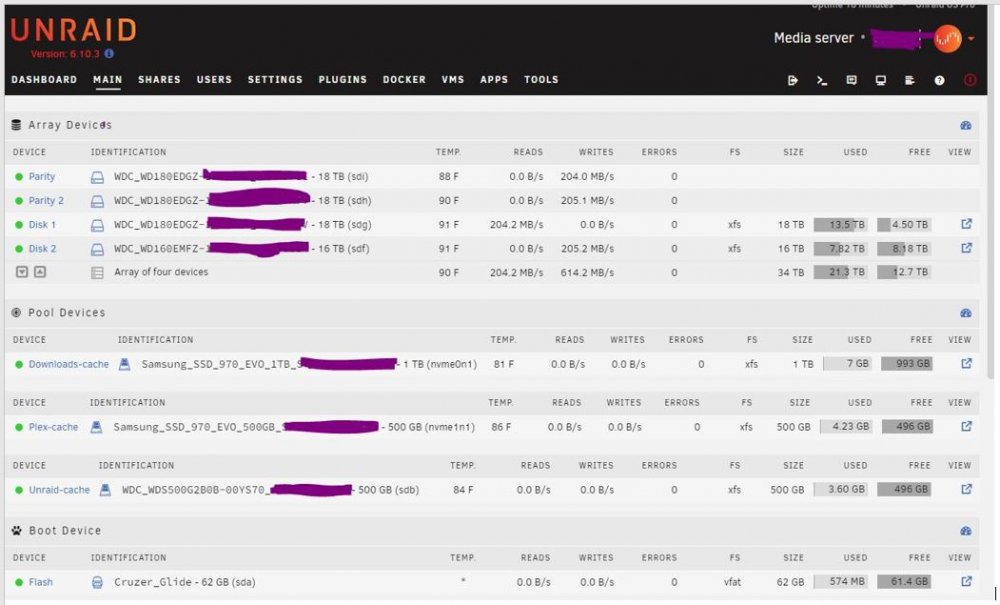1000x605 pixels.
Task: Open the web terminal icon
Action: [822, 80]
